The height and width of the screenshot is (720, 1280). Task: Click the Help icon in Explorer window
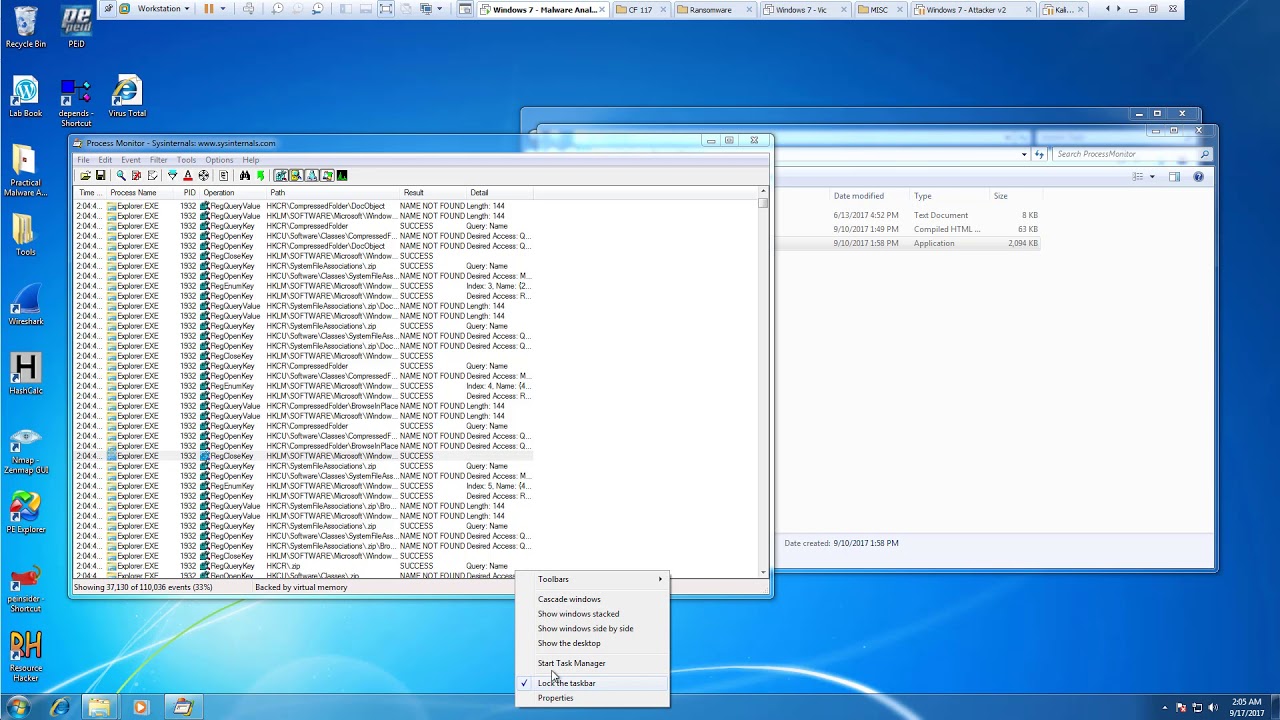coord(1198,177)
